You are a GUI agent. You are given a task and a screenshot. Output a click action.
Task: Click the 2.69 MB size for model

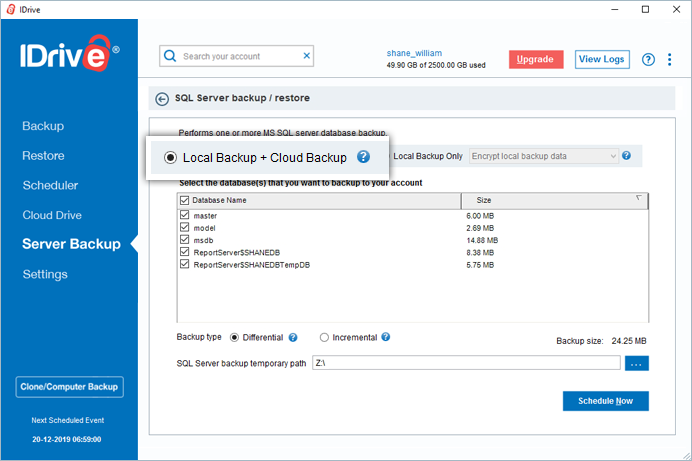[480, 228]
